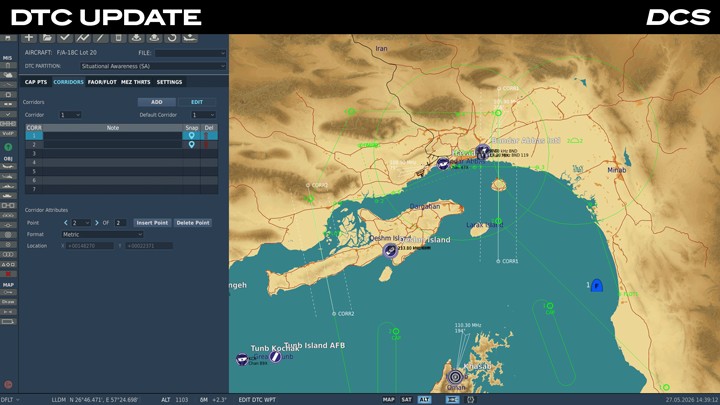The width and height of the screenshot is (720, 405).
Task: Switch to EDIT corridor mode
Action: tap(197, 102)
